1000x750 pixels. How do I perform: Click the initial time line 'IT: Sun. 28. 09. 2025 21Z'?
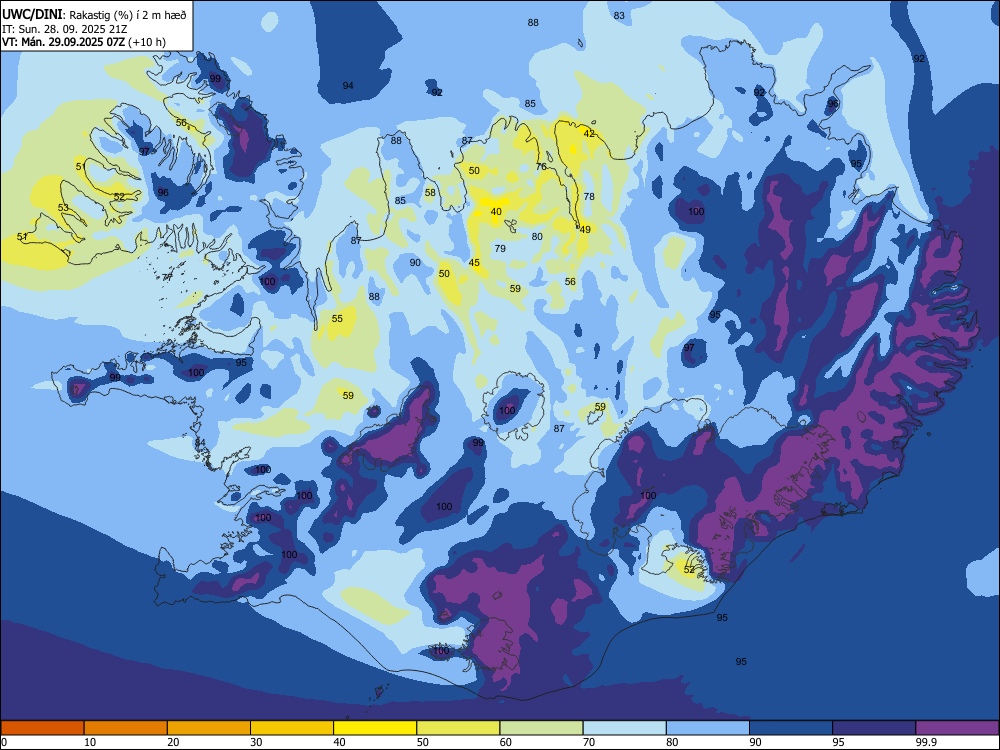64,29
